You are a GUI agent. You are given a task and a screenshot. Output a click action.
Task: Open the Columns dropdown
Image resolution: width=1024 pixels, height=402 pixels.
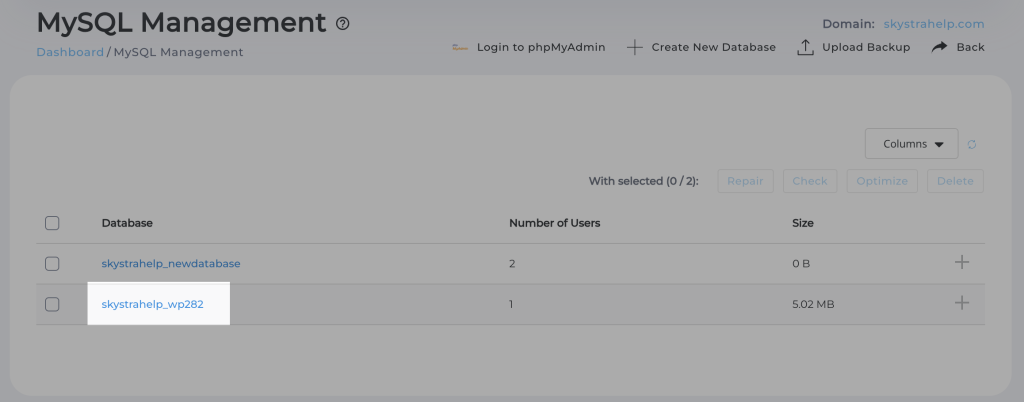click(912, 144)
